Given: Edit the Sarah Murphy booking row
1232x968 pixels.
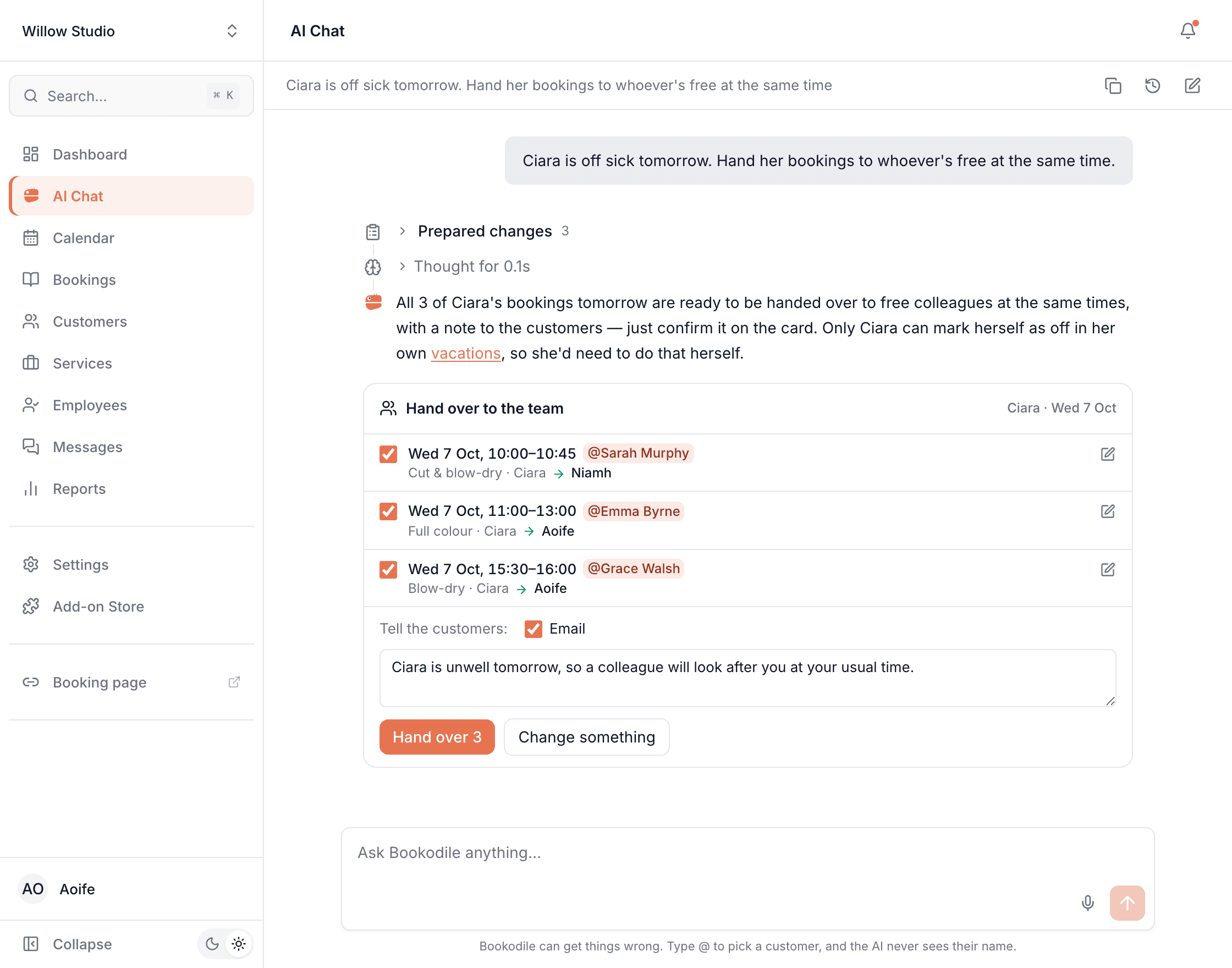Looking at the screenshot, I should 1107,454.
